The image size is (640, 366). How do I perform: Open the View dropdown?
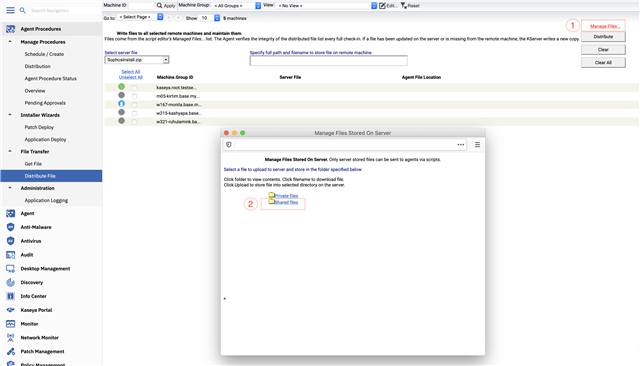coord(327,6)
